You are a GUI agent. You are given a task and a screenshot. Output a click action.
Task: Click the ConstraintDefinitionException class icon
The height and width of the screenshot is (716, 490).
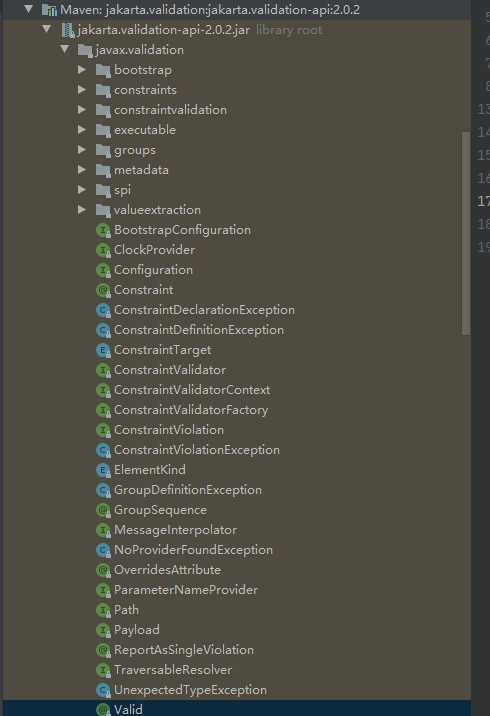coord(103,330)
